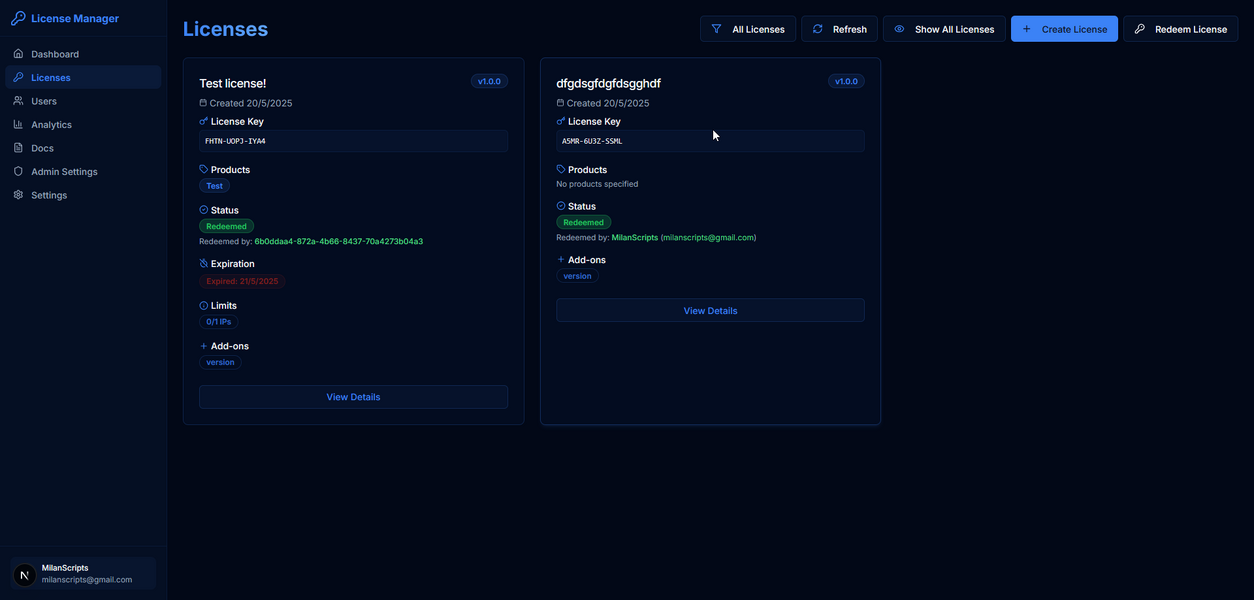Image resolution: width=1254 pixels, height=600 pixels.
Task: Click the calendar icon in dfgdsgfdgfdsgghdf card
Action: point(560,103)
